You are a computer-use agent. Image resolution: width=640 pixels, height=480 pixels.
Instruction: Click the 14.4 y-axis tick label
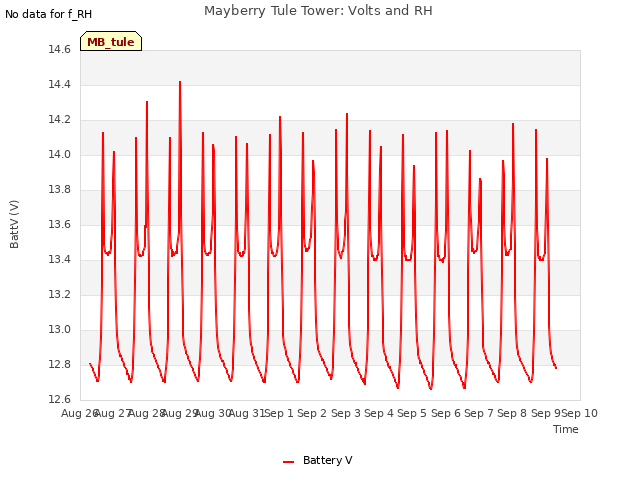coord(60,84)
